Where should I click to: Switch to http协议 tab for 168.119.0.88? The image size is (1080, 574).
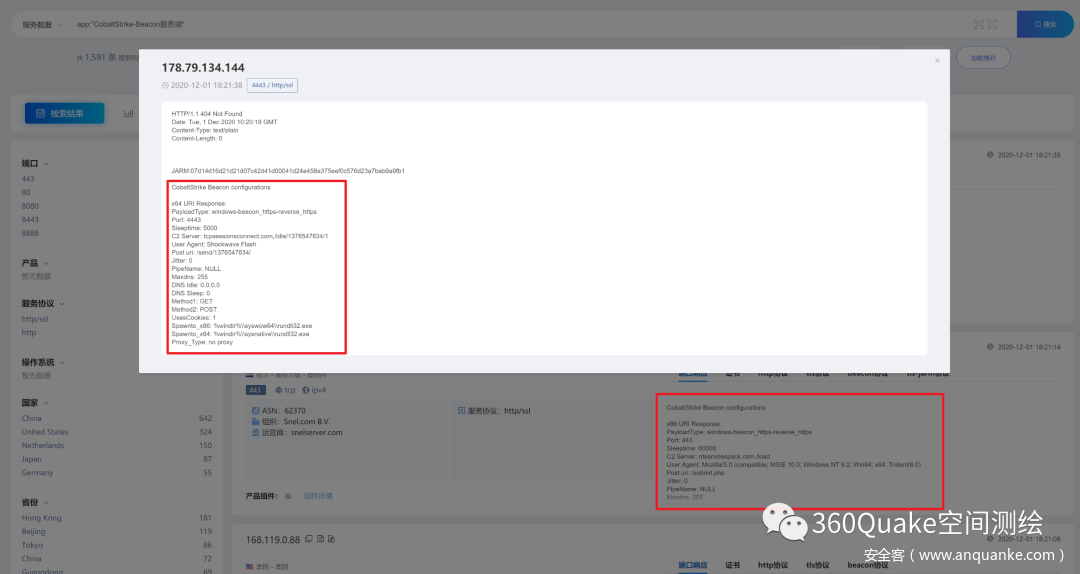tap(773, 565)
